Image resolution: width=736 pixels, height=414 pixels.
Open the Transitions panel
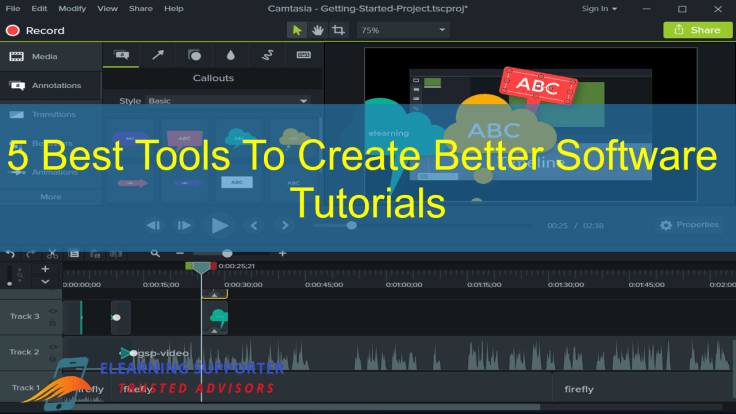pyautogui.click(x=51, y=115)
